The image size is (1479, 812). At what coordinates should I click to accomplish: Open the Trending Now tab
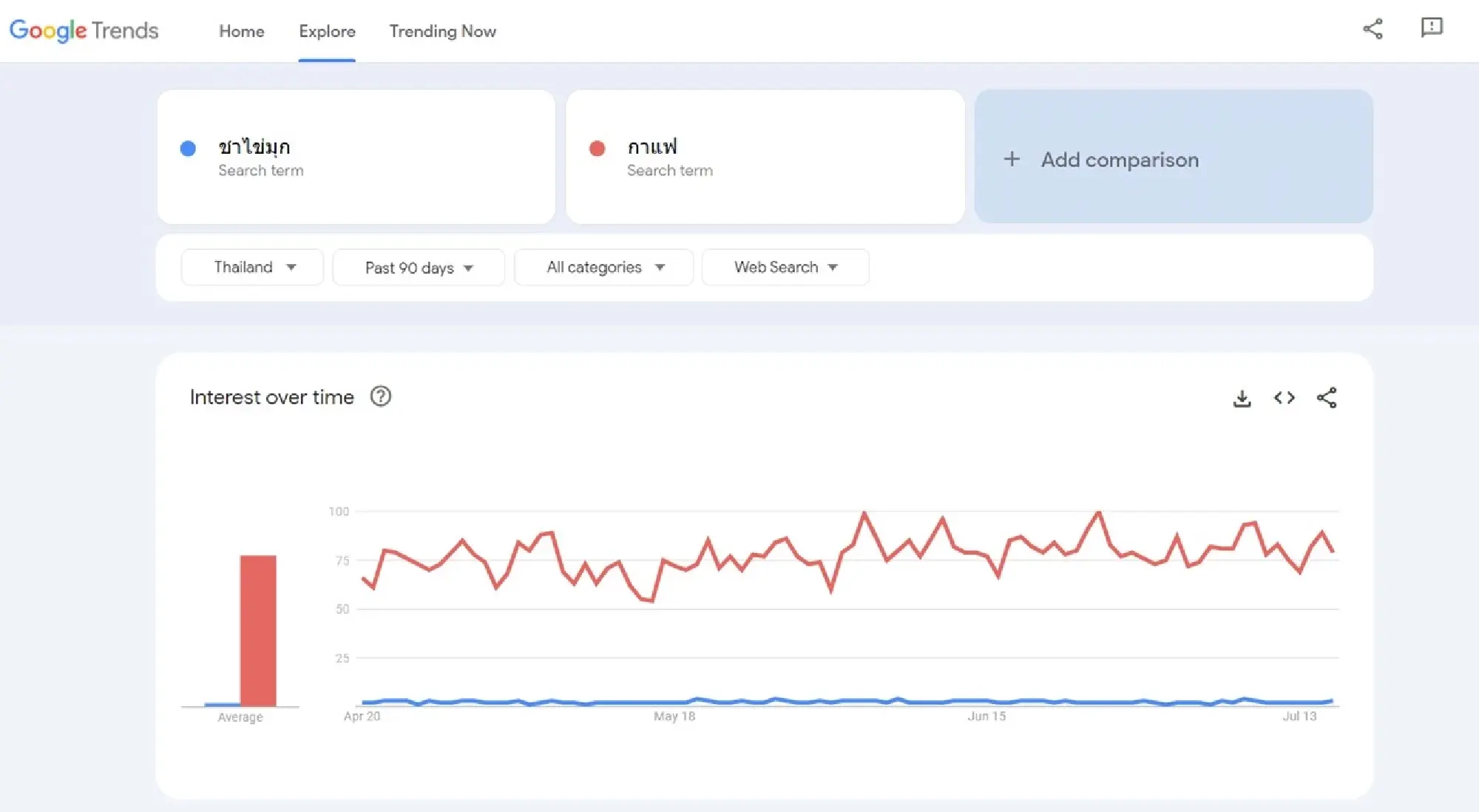point(442,32)
